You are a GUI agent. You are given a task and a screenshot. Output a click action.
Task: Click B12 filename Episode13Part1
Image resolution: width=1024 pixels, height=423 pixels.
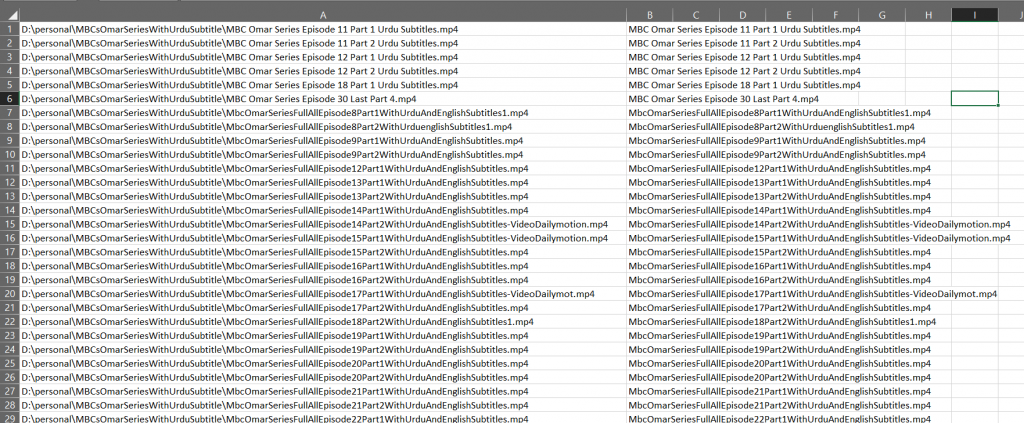point(780,182)
